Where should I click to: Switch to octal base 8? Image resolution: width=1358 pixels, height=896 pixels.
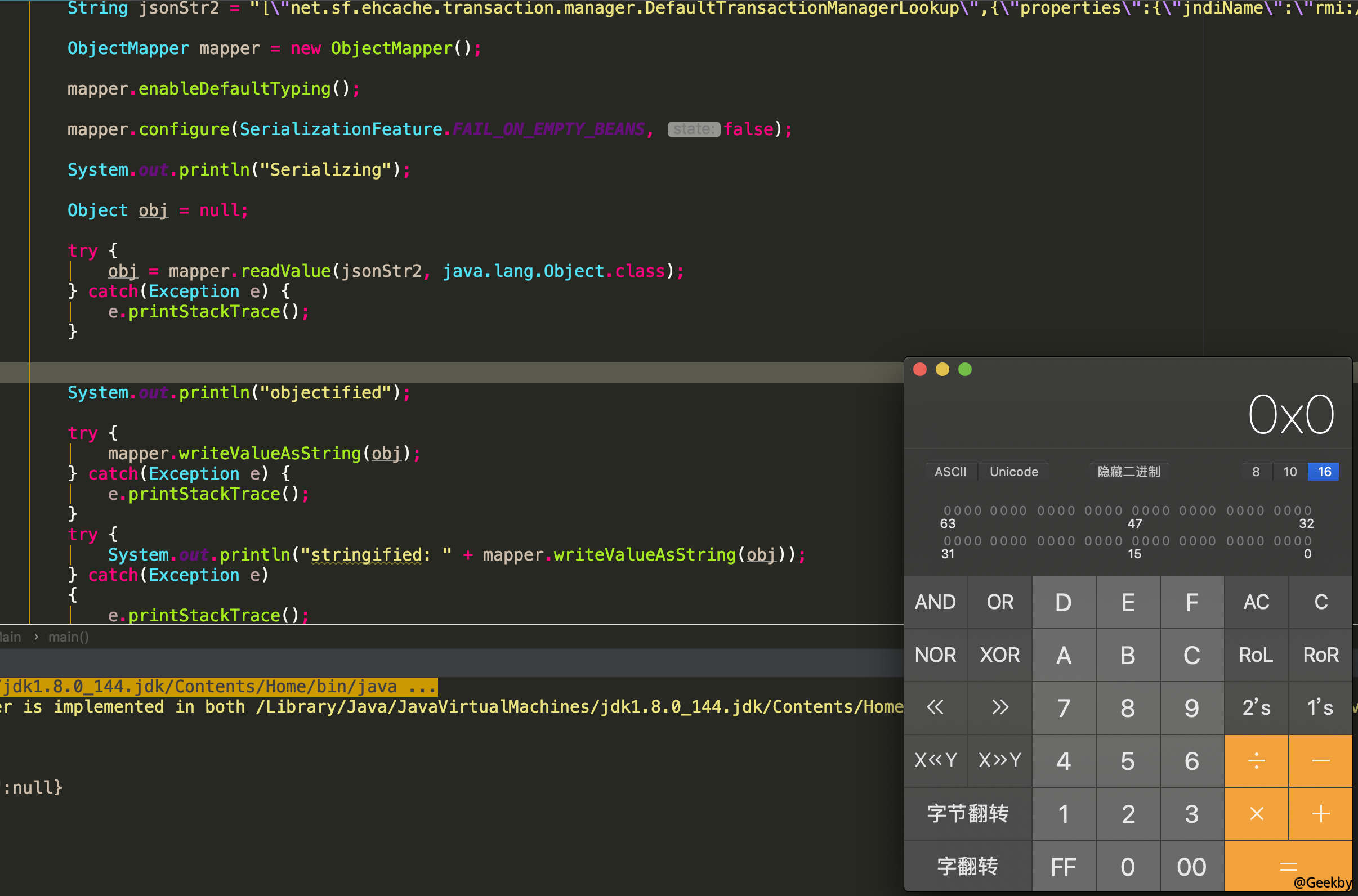(1256, 472)
